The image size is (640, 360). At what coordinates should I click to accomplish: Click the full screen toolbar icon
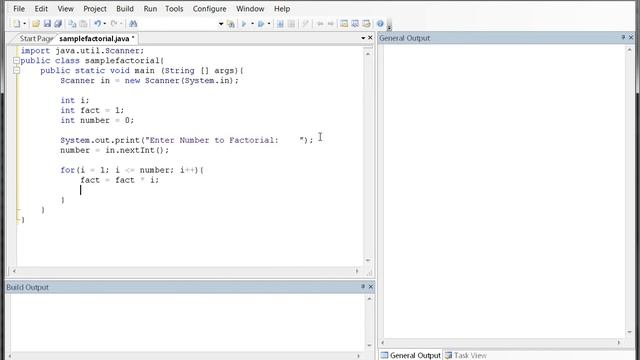(x=366, y=24)
